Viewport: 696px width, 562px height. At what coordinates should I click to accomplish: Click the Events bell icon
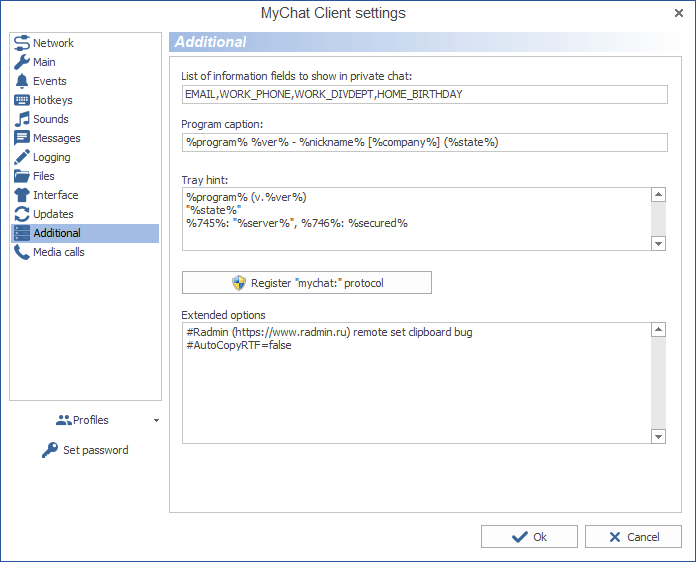(22, 81)
